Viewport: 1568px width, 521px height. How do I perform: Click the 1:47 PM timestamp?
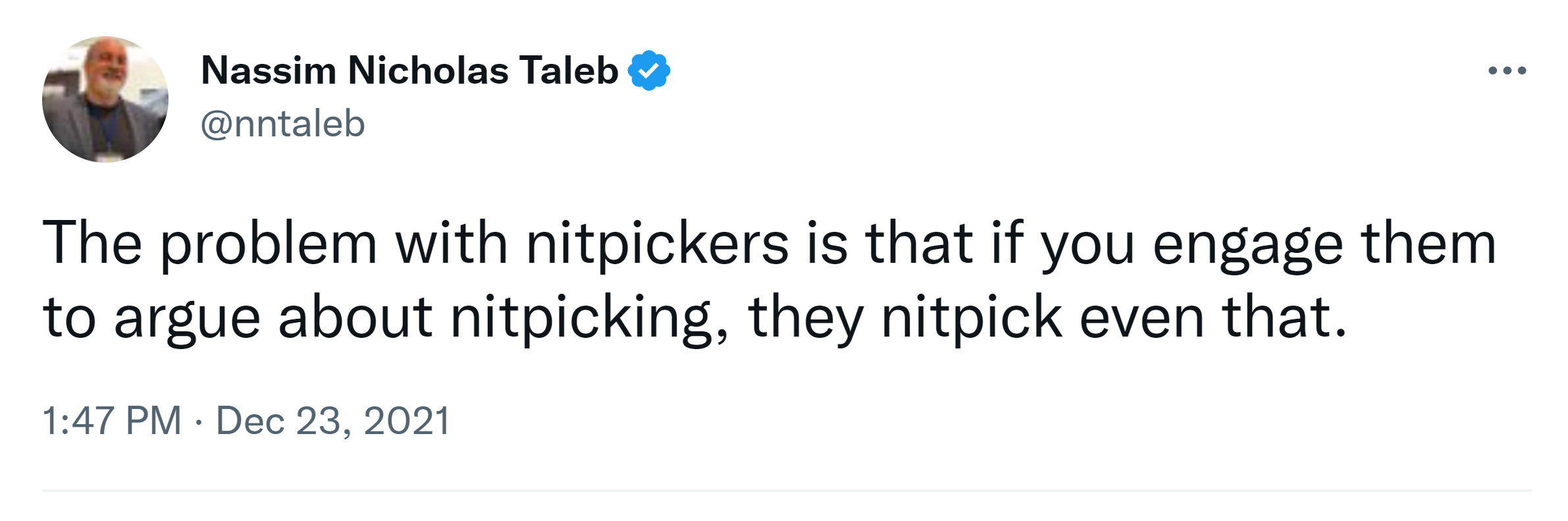click(x=111, y=420)
